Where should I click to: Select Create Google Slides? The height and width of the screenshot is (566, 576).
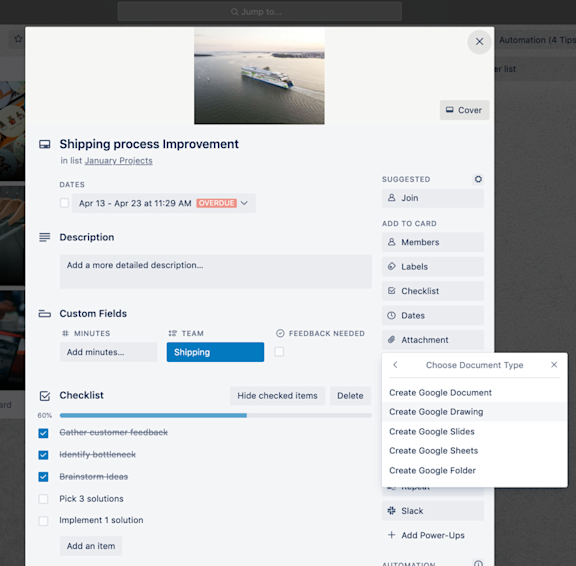[475, 432]
